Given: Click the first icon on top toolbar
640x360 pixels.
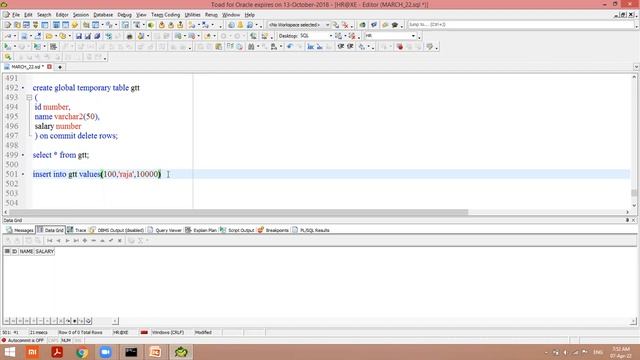Looking at the screenshot, I should (x=7, y=25).
